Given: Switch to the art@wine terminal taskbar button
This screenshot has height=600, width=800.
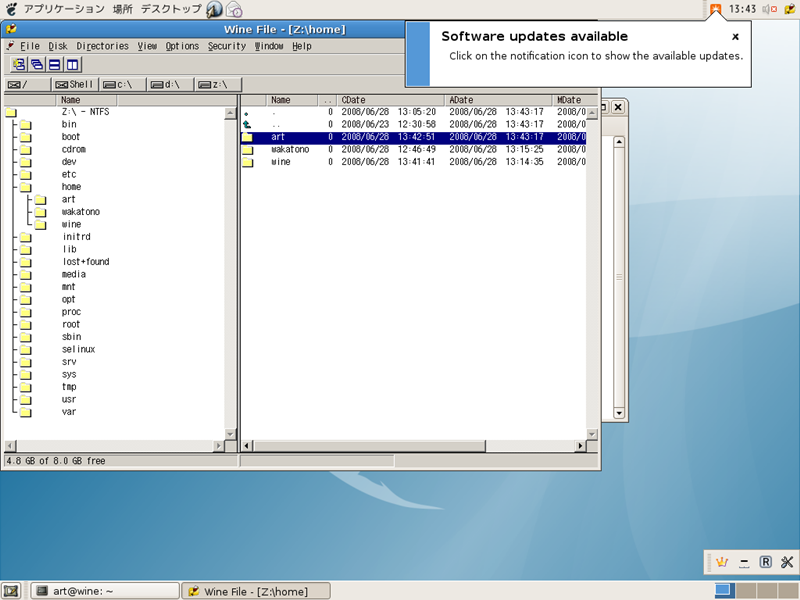Looking at the screenshot, I should pos(106,591).
